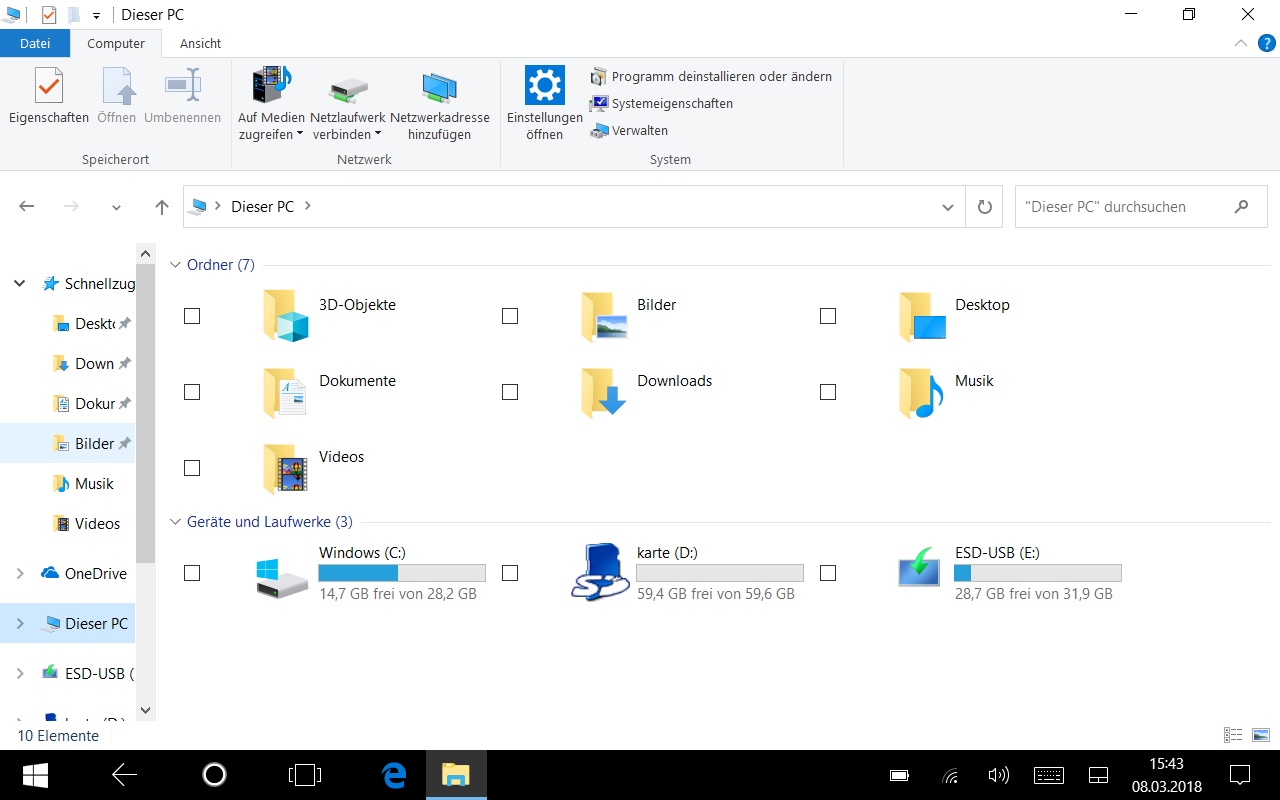Open Quick Access Toolbar customize dropdown
Image resolution: width=1280 pixels, height=800 pixels.
pos(96,15)
